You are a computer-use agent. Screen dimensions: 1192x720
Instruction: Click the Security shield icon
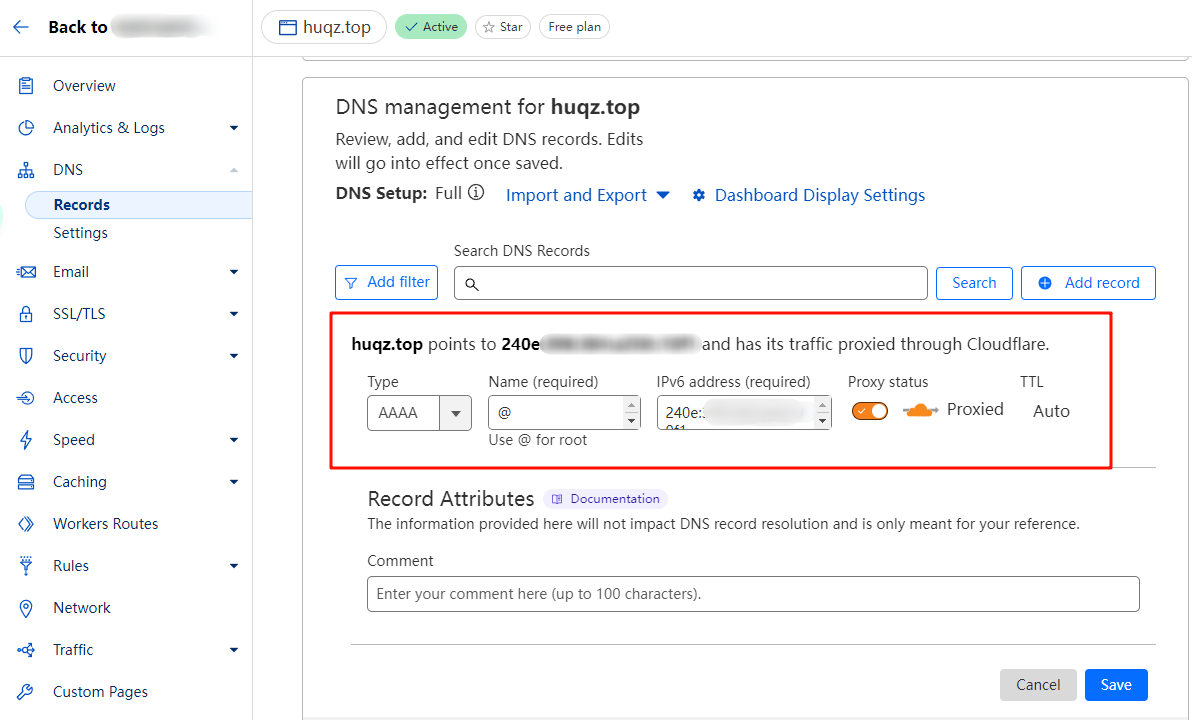[x=27, y=356]
